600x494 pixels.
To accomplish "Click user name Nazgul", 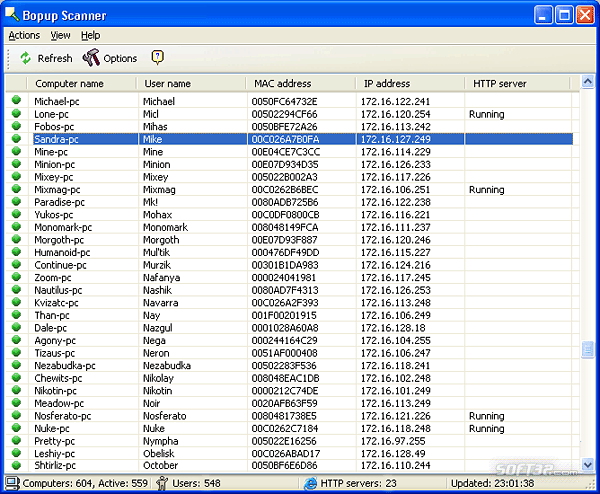I will click(158, 328).
